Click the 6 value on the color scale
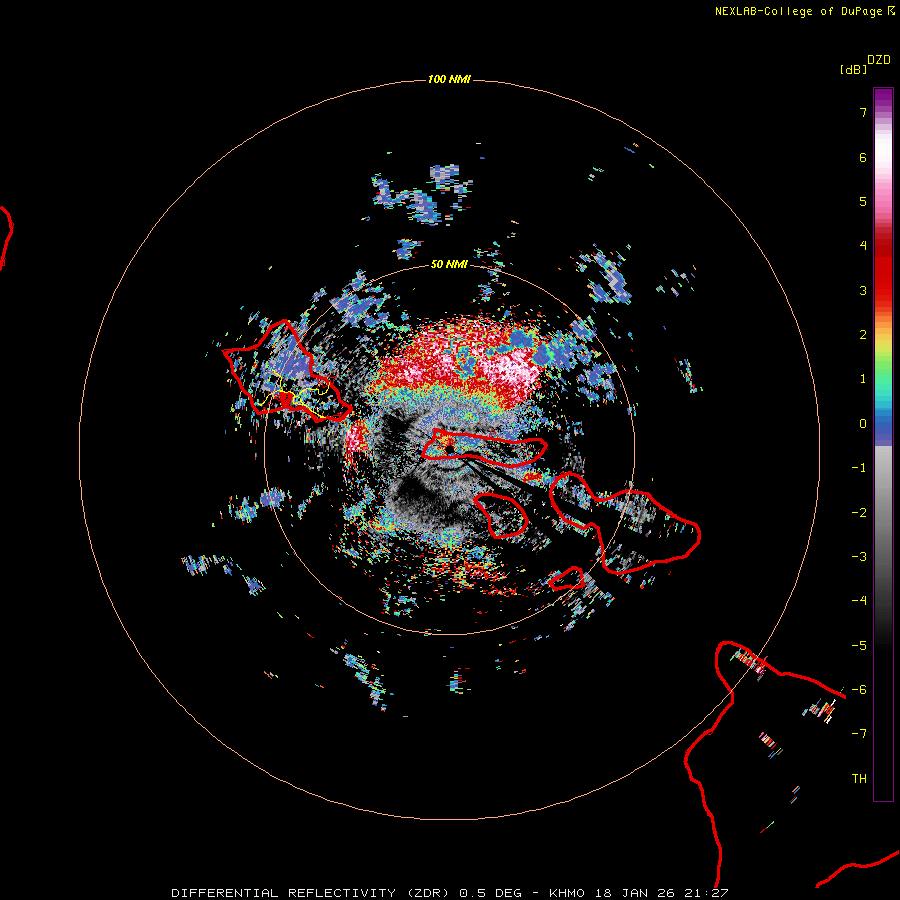Screen dimensions: 900x900 [x=863, y=157]
